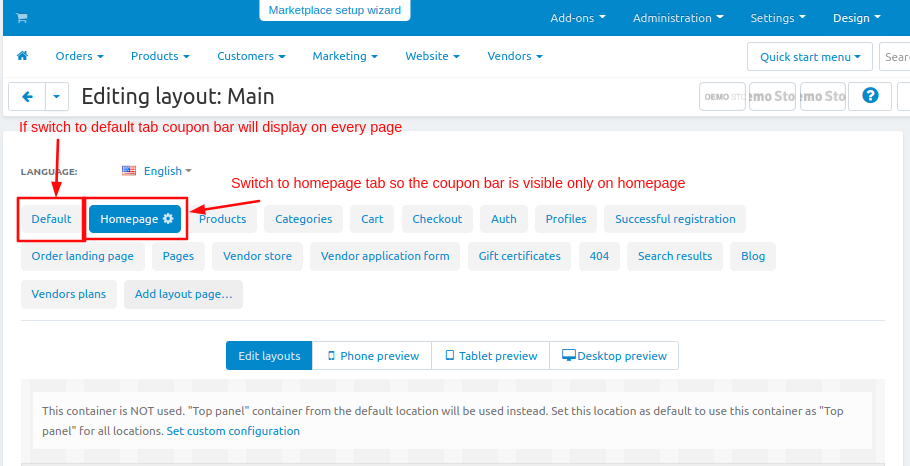The image size is (910, 466).
Task: Switch to Phone preview
Action: pyautogui.click(x=372, y=356)
